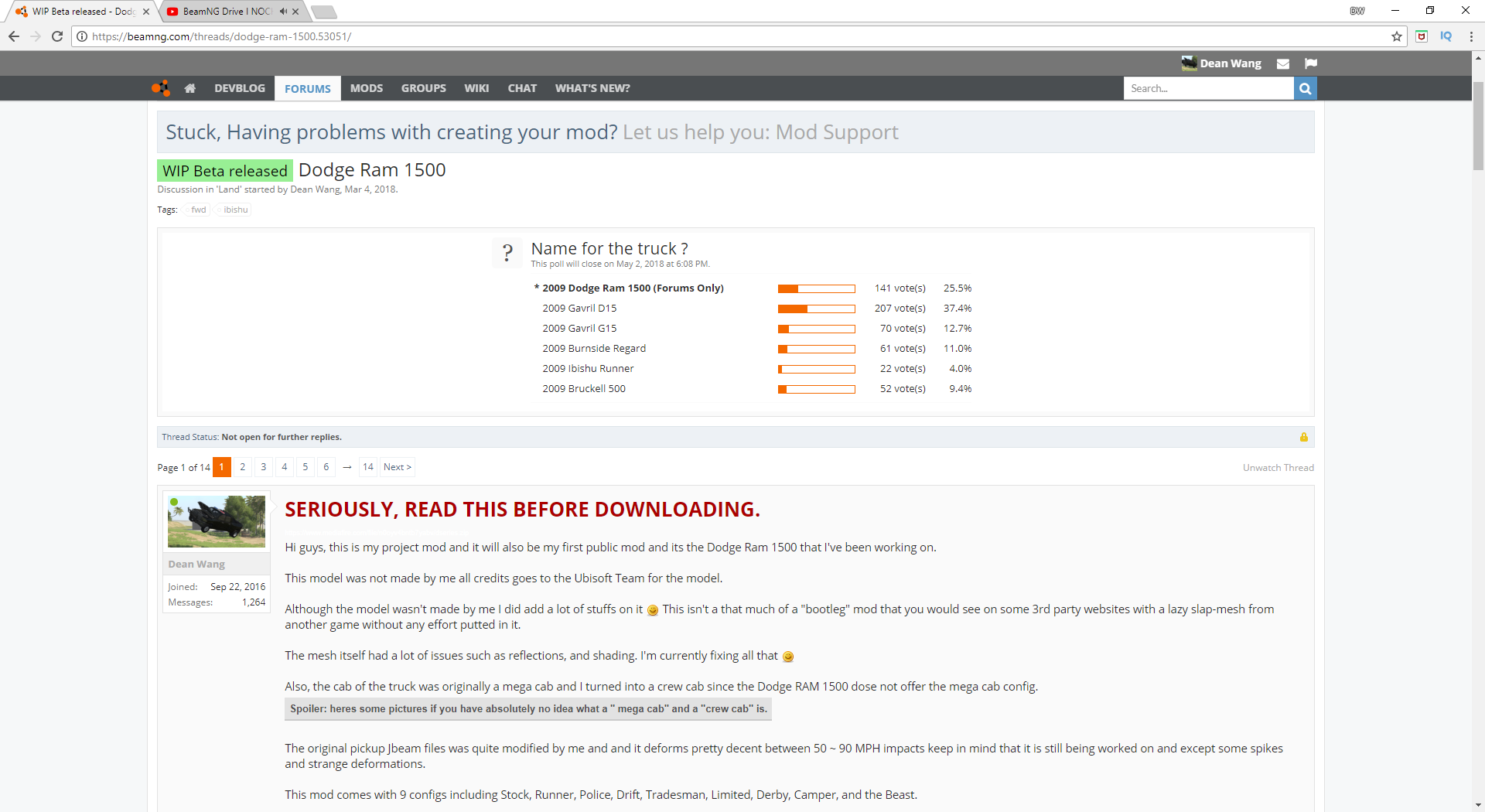Go to page 2 of the thread
This screenshot has width=1485, height=812.
coord(243,467)
